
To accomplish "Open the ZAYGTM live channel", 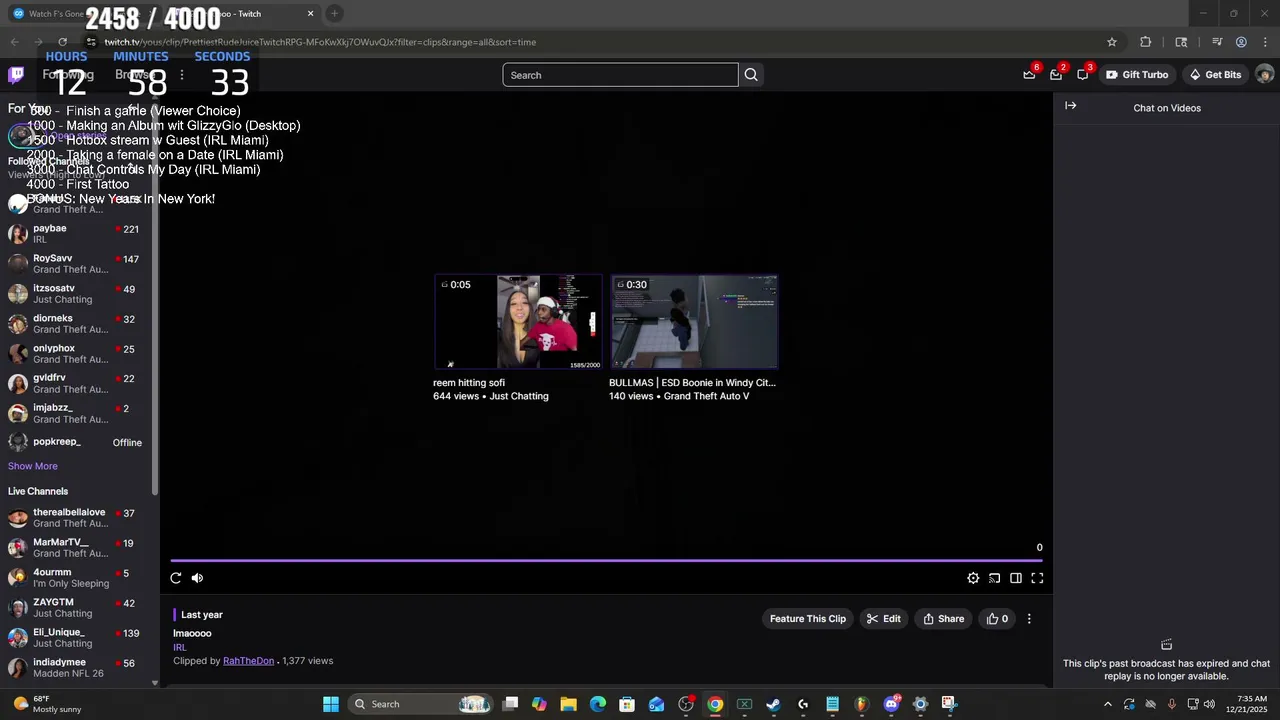I will pos(78,608).
